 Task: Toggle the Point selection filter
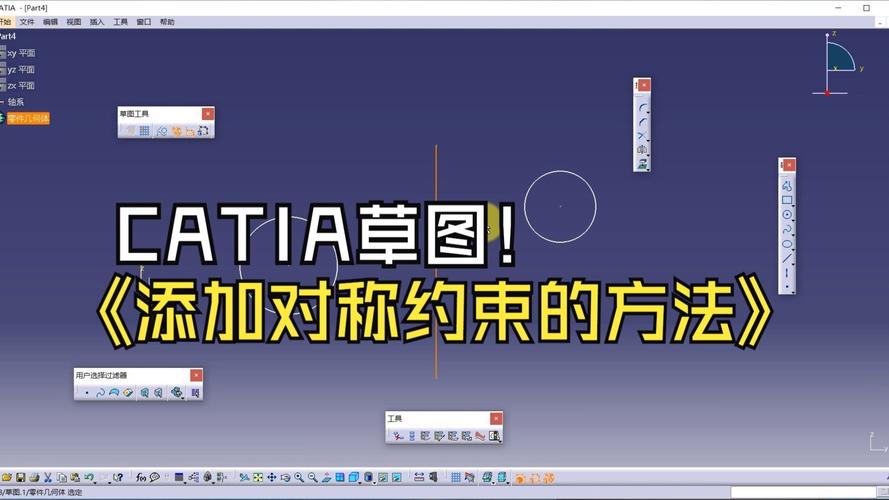(87, 392)
